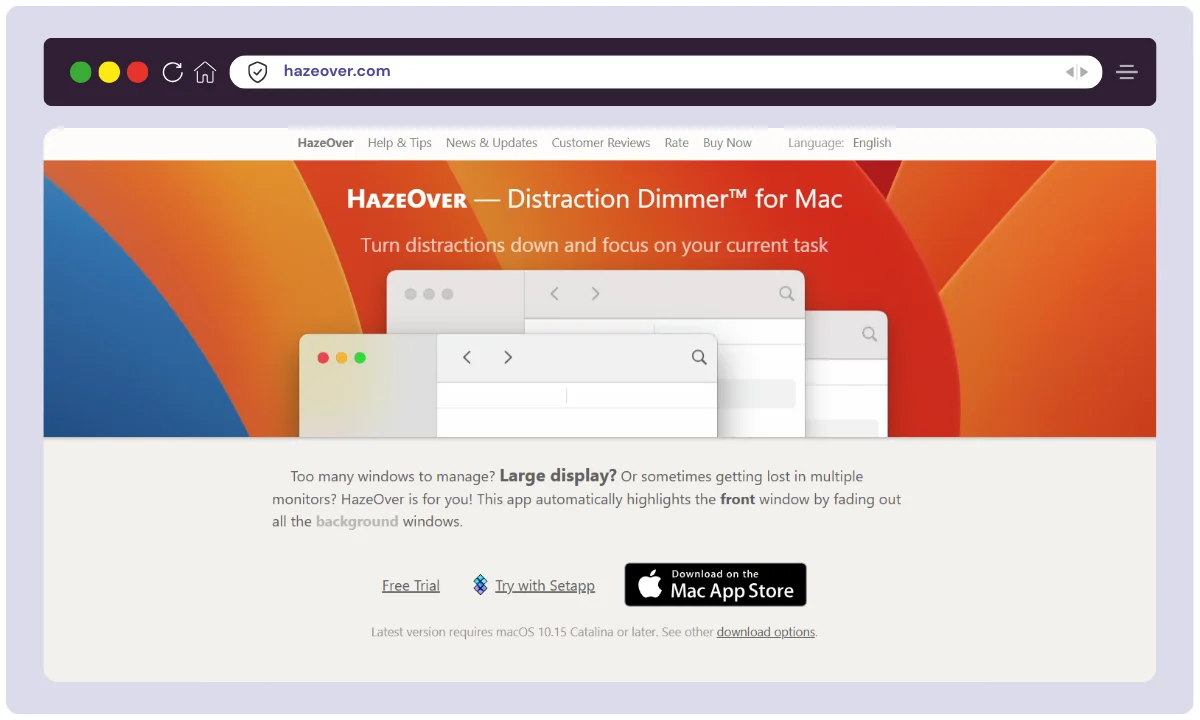
Task: Follow the Try with Setapp link
Action: point(545,586)
